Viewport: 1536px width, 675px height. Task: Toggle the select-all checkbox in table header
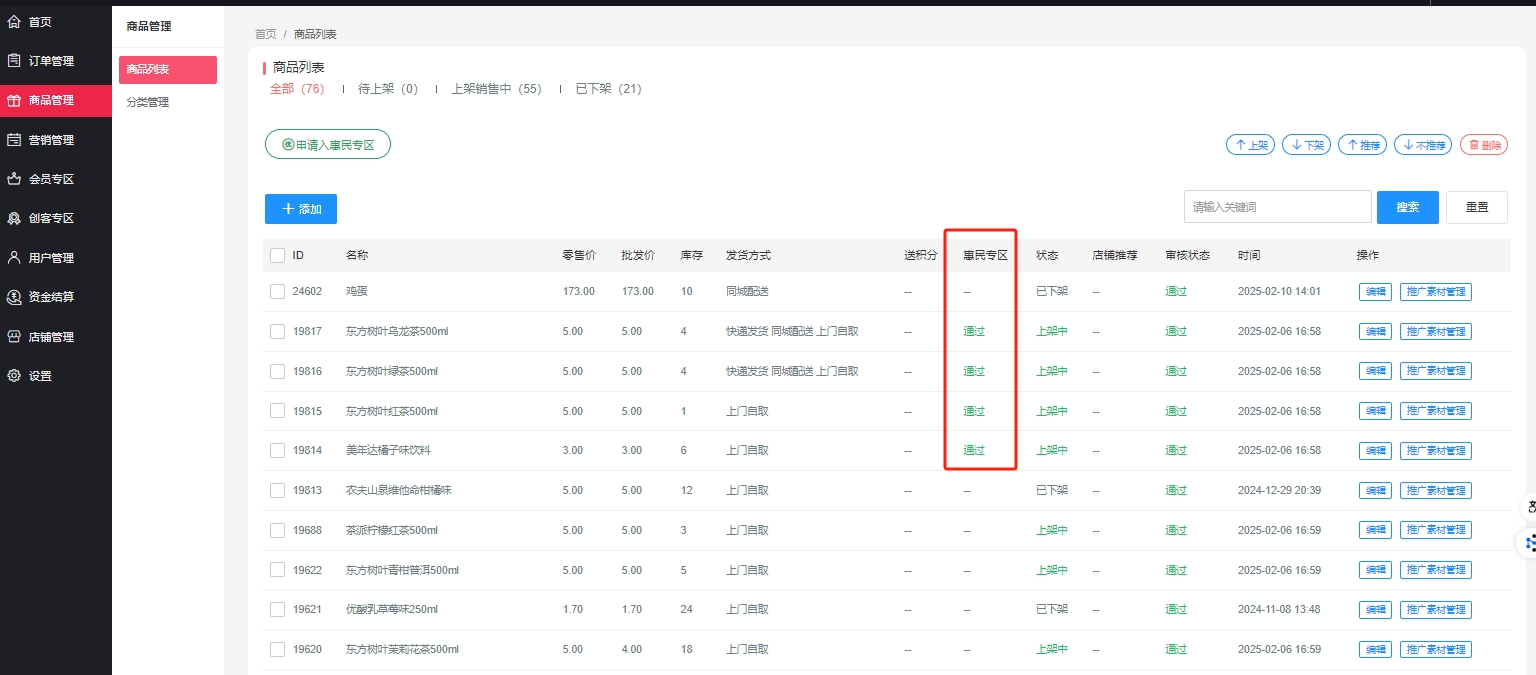pos(277,255)
